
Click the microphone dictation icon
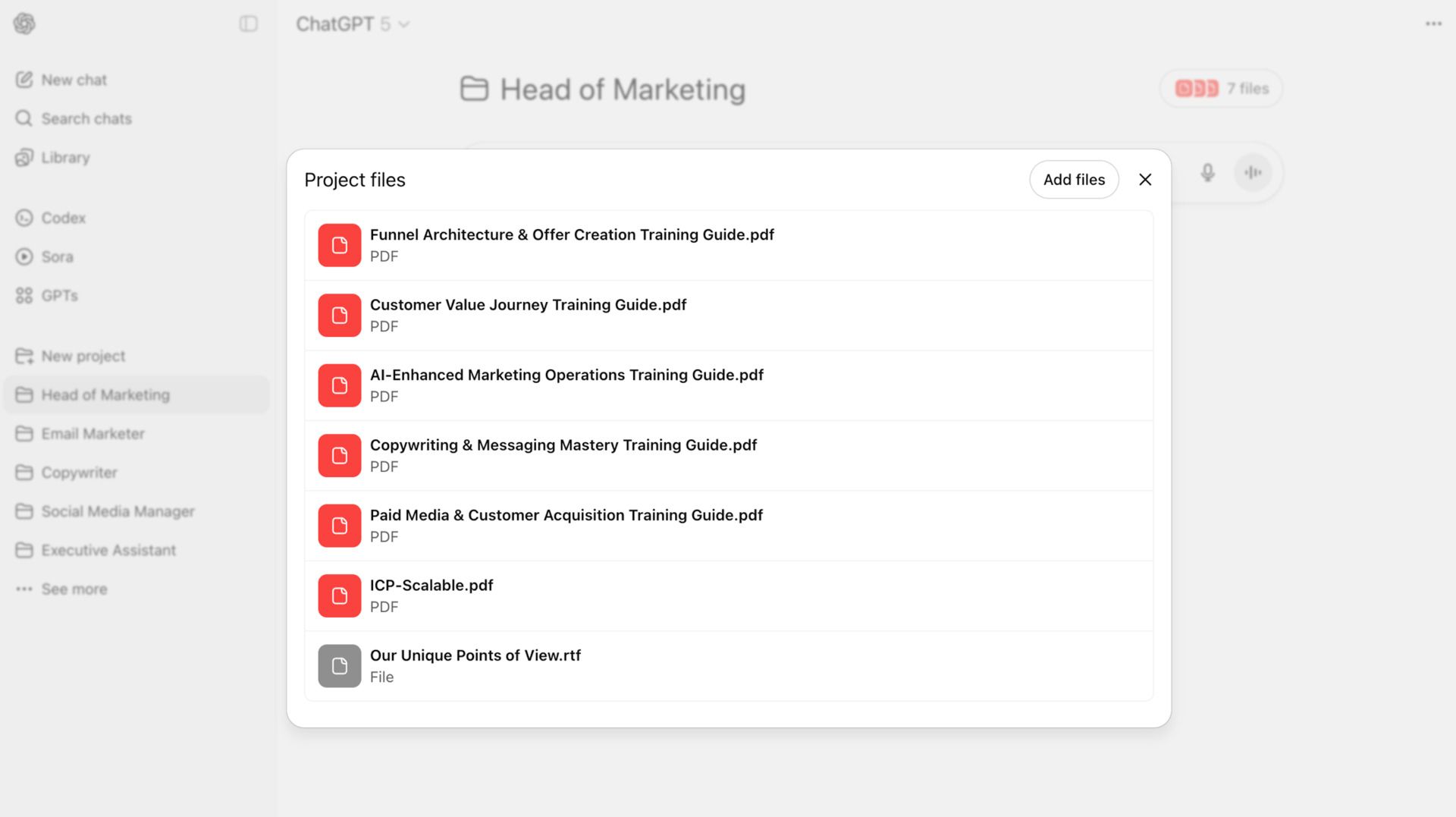point(1208,173)
